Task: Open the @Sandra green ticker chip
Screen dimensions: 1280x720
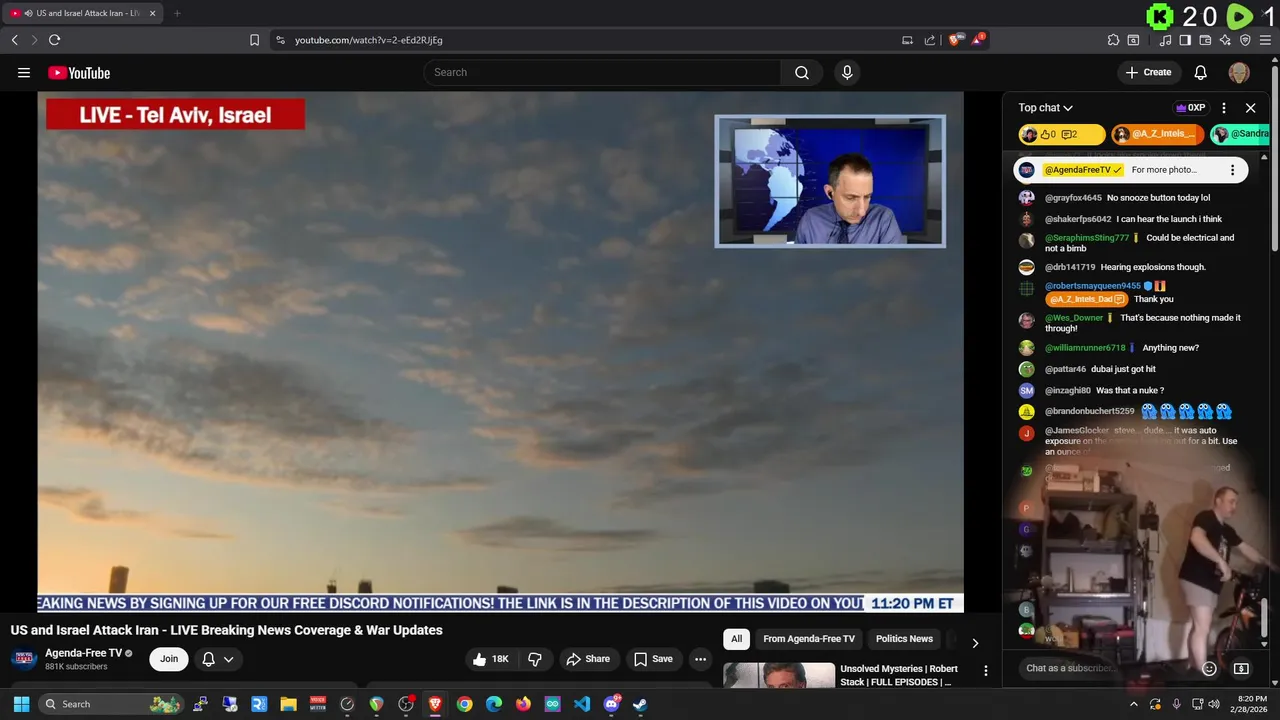Action: (x=1239, y=134)
